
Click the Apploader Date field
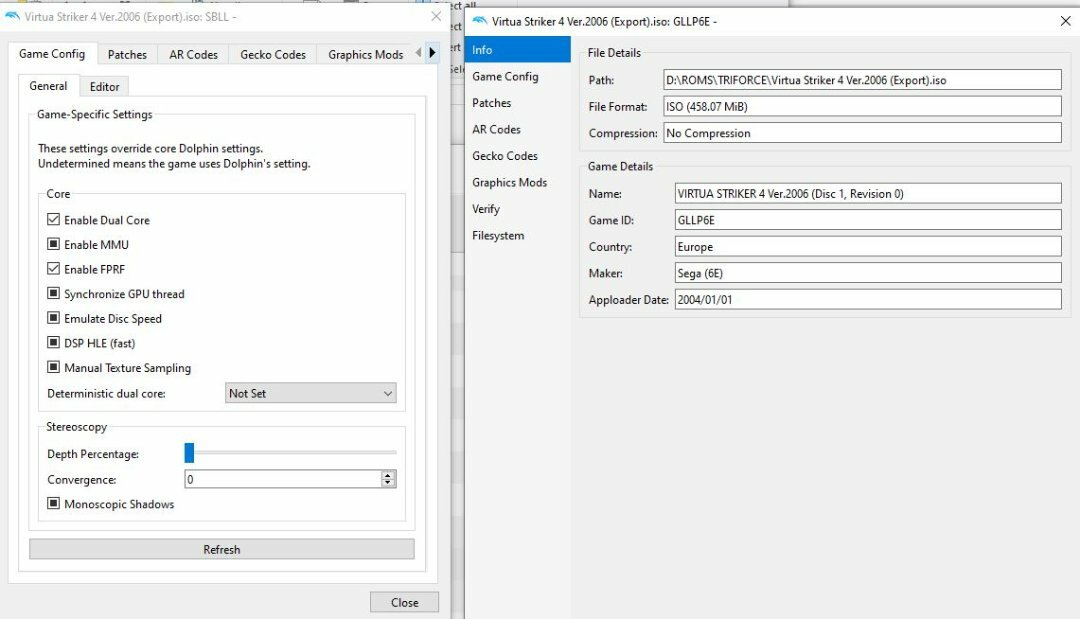coord(868,300)
